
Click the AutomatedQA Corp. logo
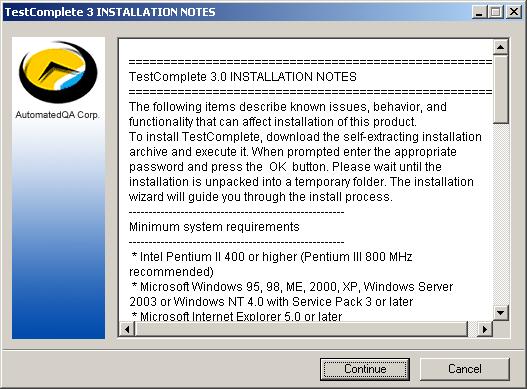[x=58, y=72]
